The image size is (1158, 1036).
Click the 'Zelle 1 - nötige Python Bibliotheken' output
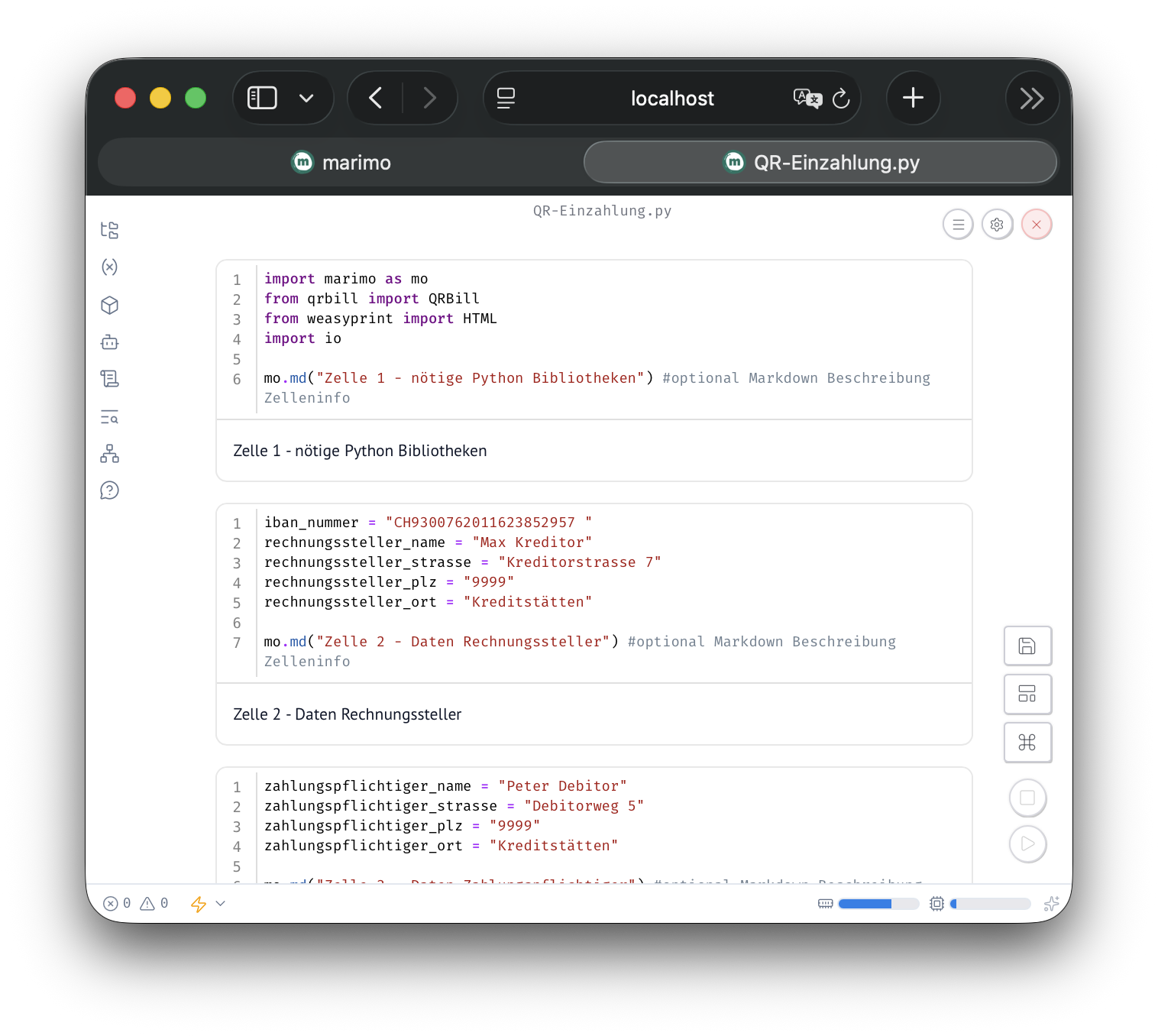(x=360, y=451)
